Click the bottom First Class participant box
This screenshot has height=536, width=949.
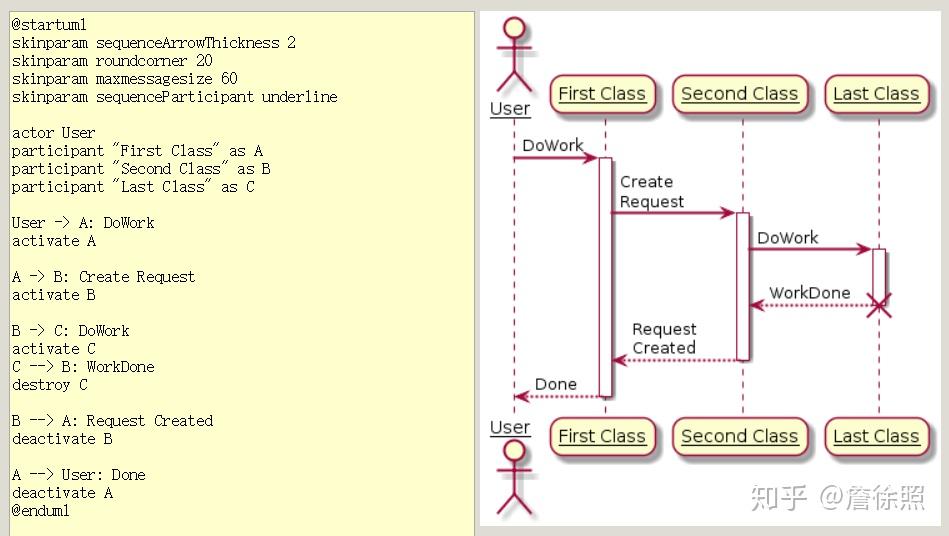coord(602,436)
